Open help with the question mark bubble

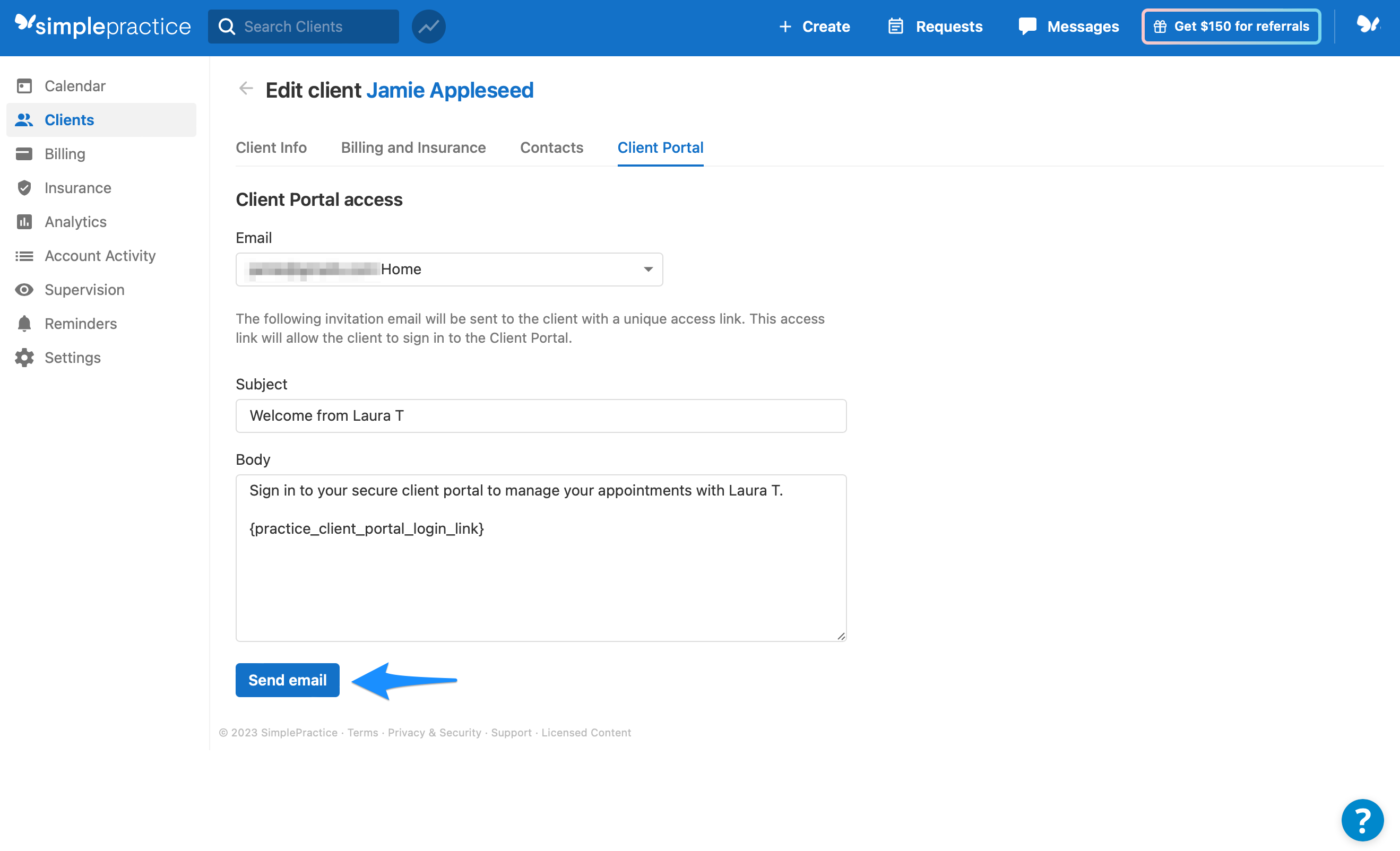coord(1362,820)
